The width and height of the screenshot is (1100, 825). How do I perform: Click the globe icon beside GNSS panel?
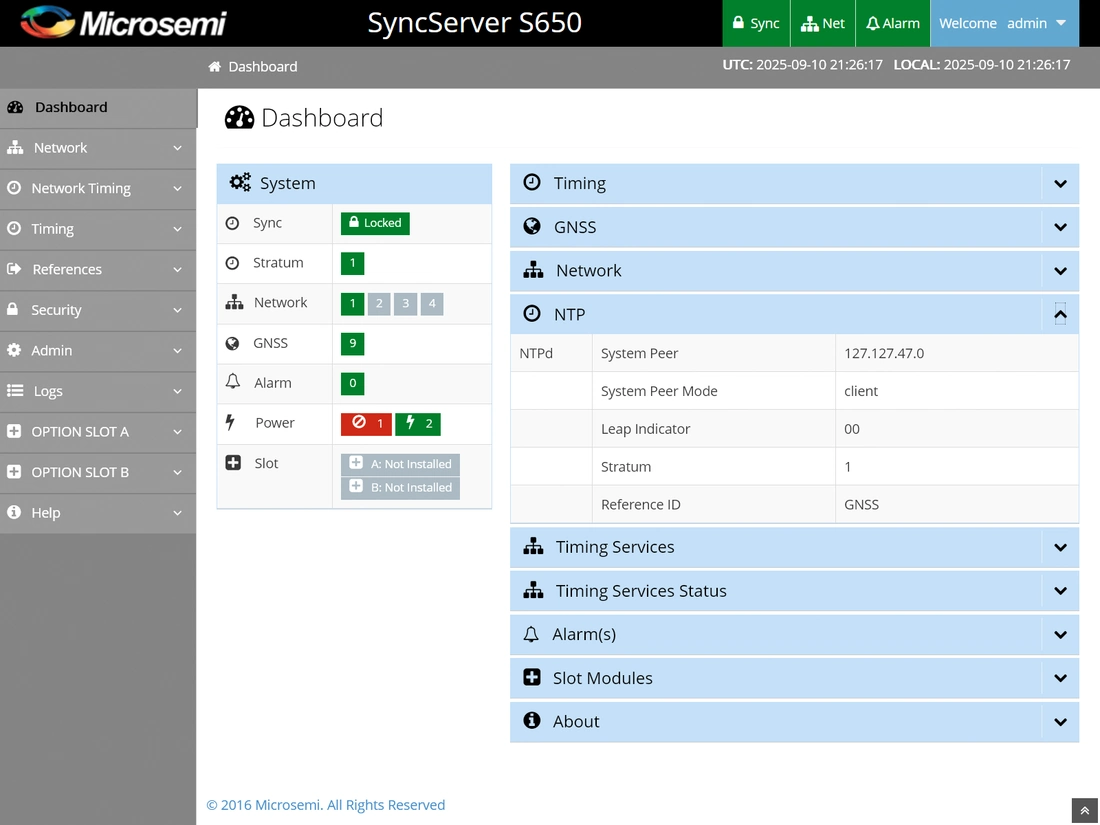click(x=532, y=226)
